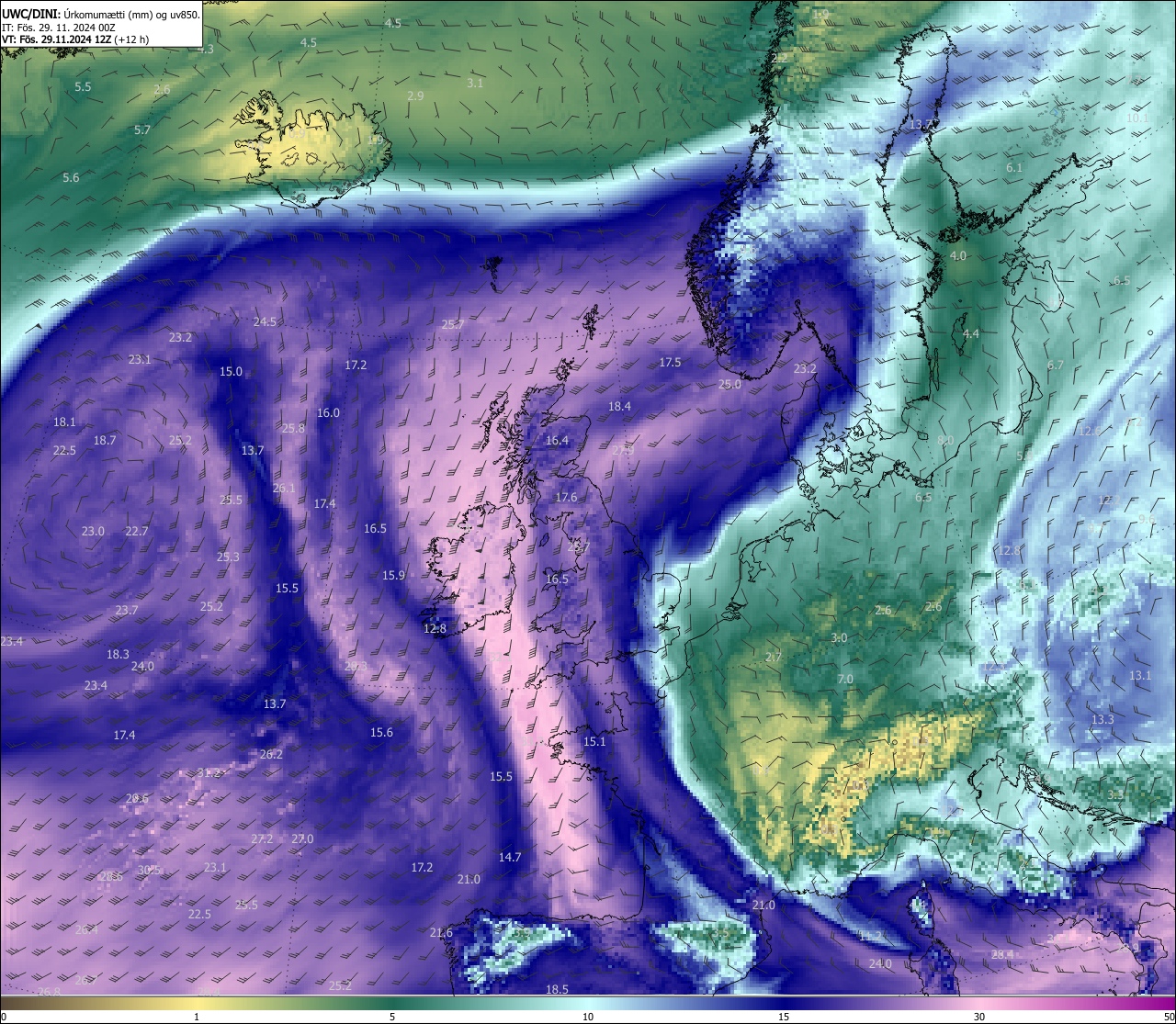Click the map value "3.0"
This screenshot has width=1176, height=1024.
[839, 638]
